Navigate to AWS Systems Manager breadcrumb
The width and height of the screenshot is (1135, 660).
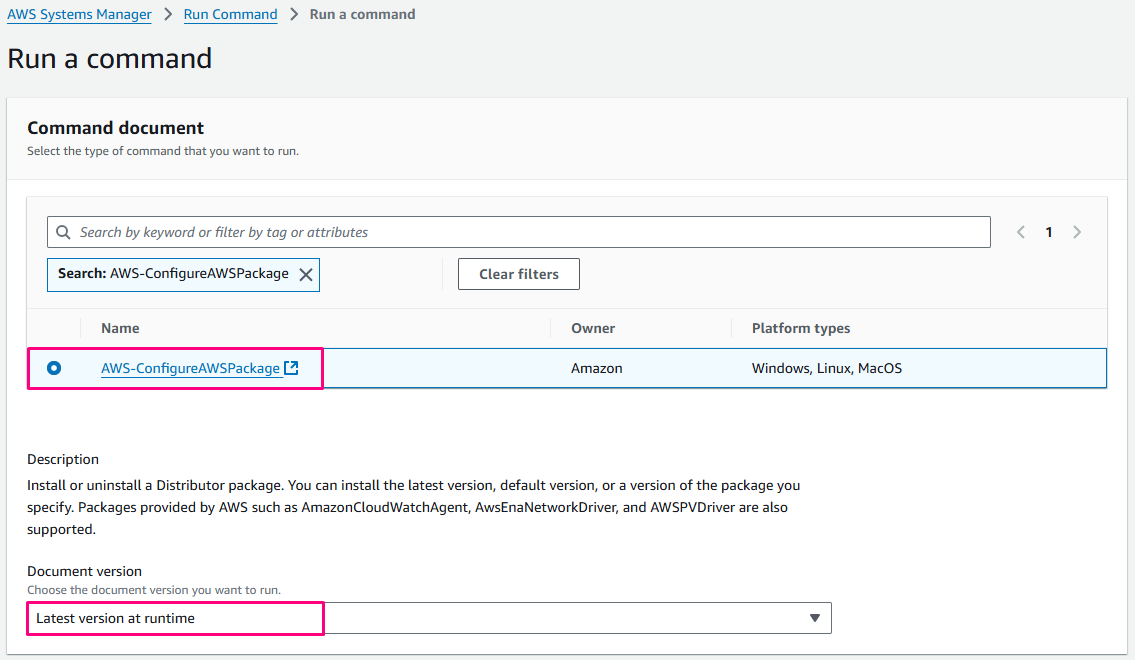pos(80,15)
